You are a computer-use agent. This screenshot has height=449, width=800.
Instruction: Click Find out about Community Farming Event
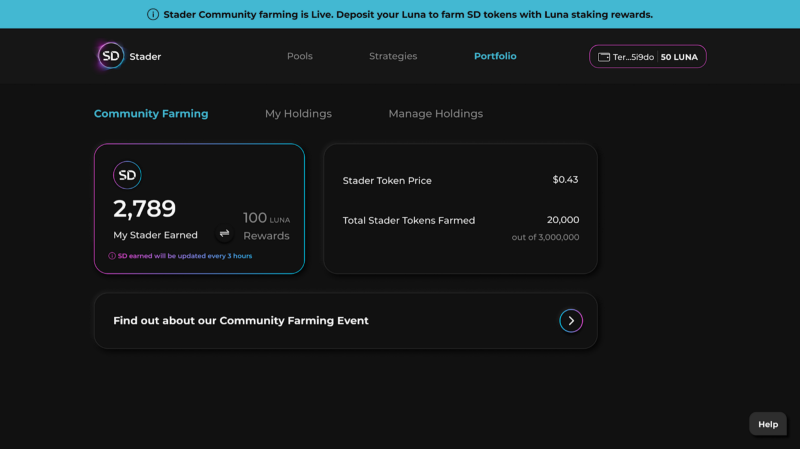(x=241, y=321)
